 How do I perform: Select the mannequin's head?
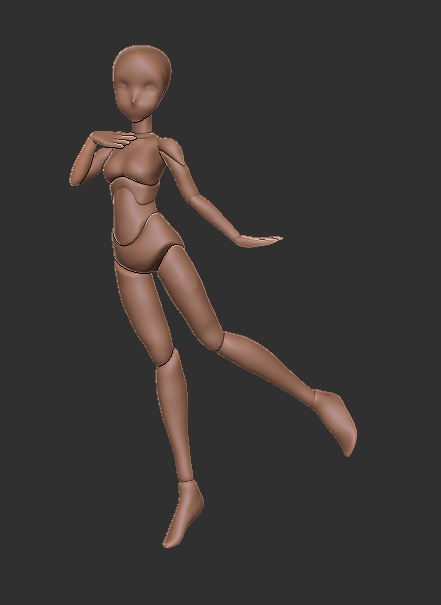click(142, 83)
